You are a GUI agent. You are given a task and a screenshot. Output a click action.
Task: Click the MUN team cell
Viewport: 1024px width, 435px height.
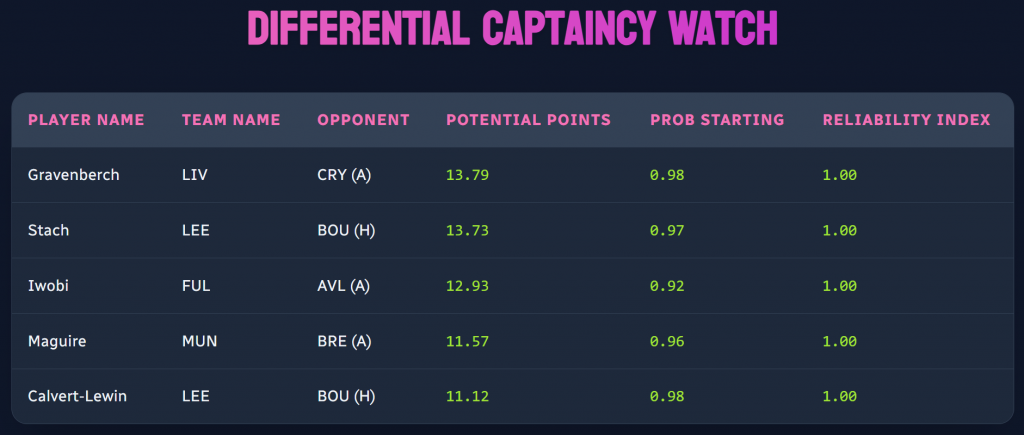click(x=198, y=341)
